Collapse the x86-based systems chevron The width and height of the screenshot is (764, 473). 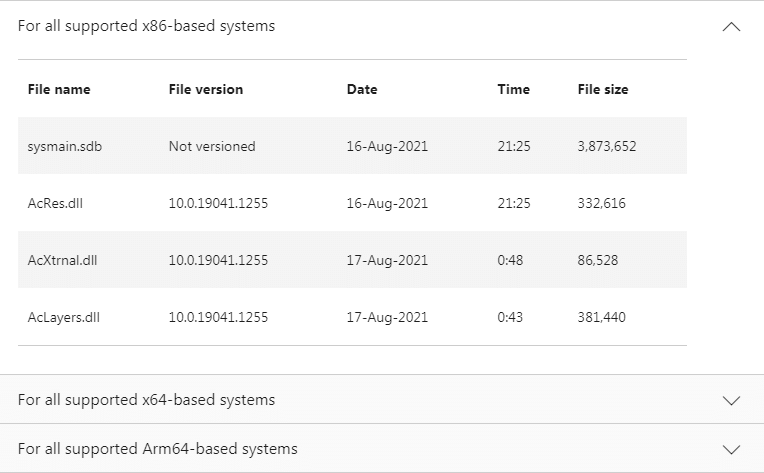pyautogui.click(x=731, y=26)
